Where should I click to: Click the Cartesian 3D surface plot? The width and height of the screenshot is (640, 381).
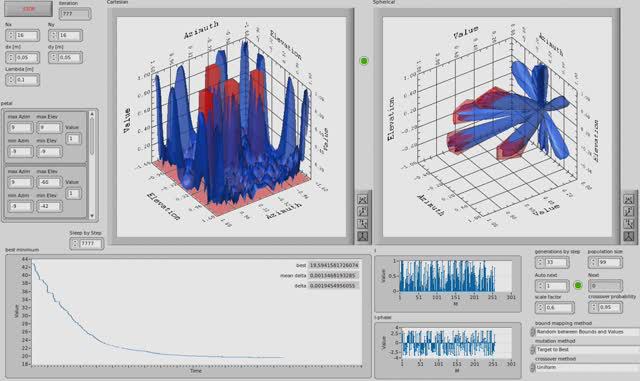pyautogui.click(x=231, y=127)
